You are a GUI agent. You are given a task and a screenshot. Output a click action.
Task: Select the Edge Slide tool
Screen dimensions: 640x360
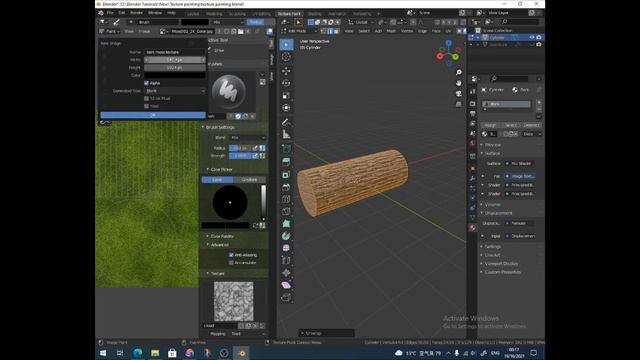[x=286, y=260]
